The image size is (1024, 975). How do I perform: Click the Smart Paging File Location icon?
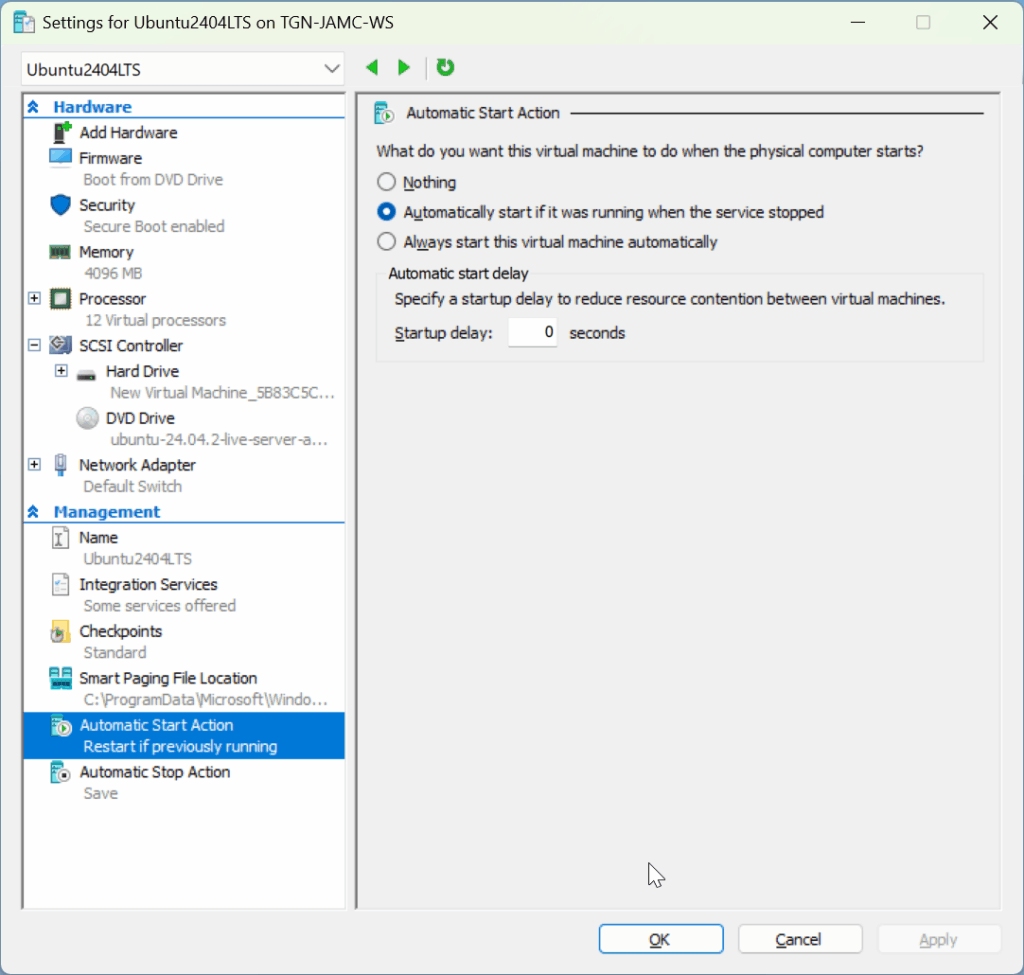point(61,679)
